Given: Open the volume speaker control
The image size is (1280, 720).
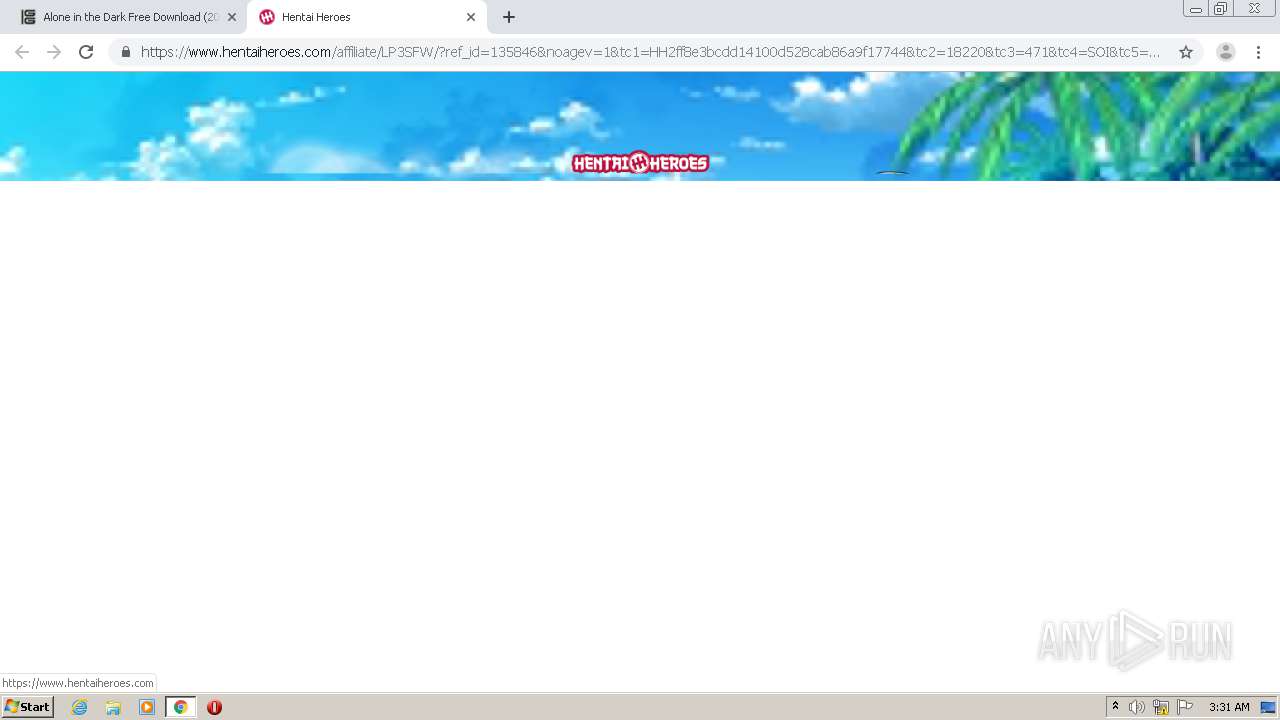Looking at the screenshot, I should click(1137, 707).
